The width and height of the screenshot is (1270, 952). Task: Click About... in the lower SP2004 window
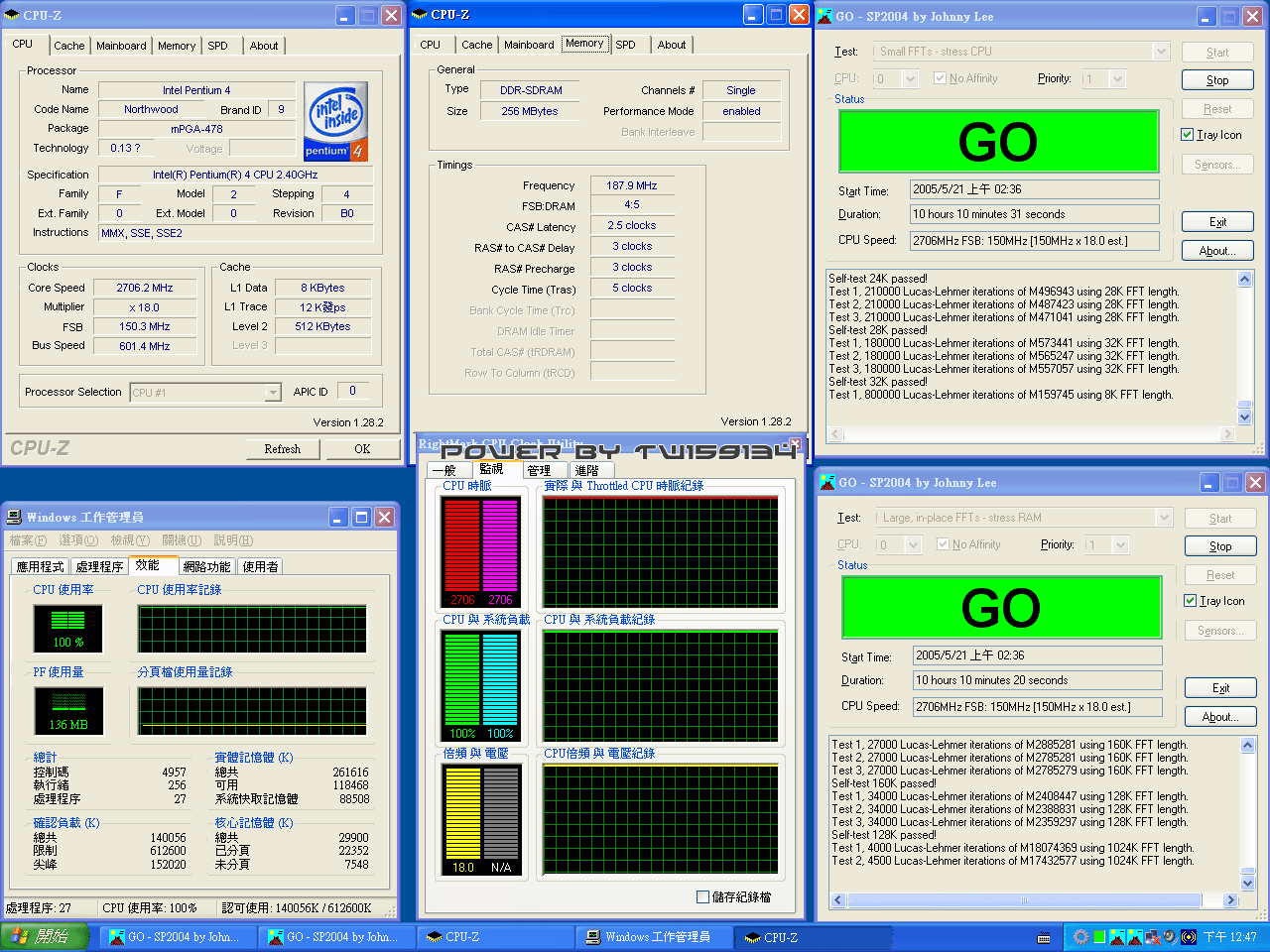pos(1220,717)
